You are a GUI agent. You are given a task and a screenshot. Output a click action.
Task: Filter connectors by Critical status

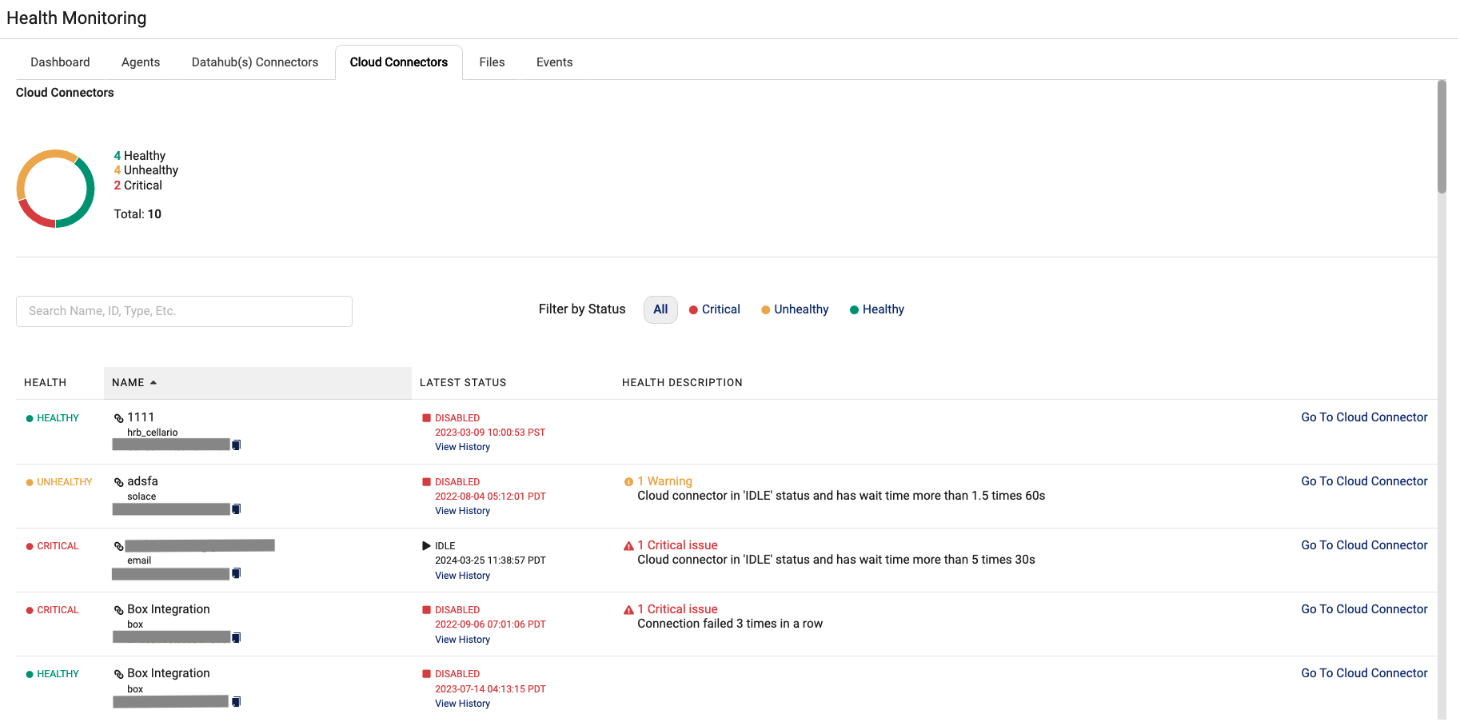coord(714,310)
